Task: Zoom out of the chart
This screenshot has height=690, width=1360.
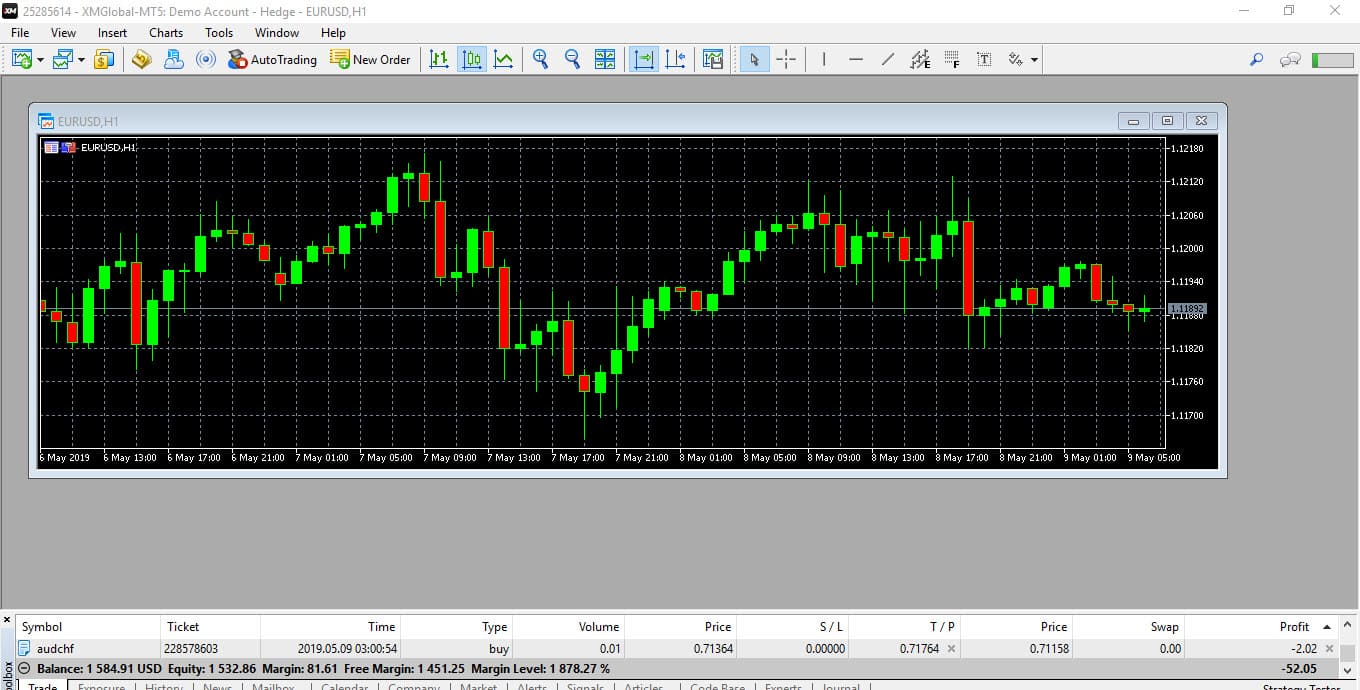Action: 572,59
